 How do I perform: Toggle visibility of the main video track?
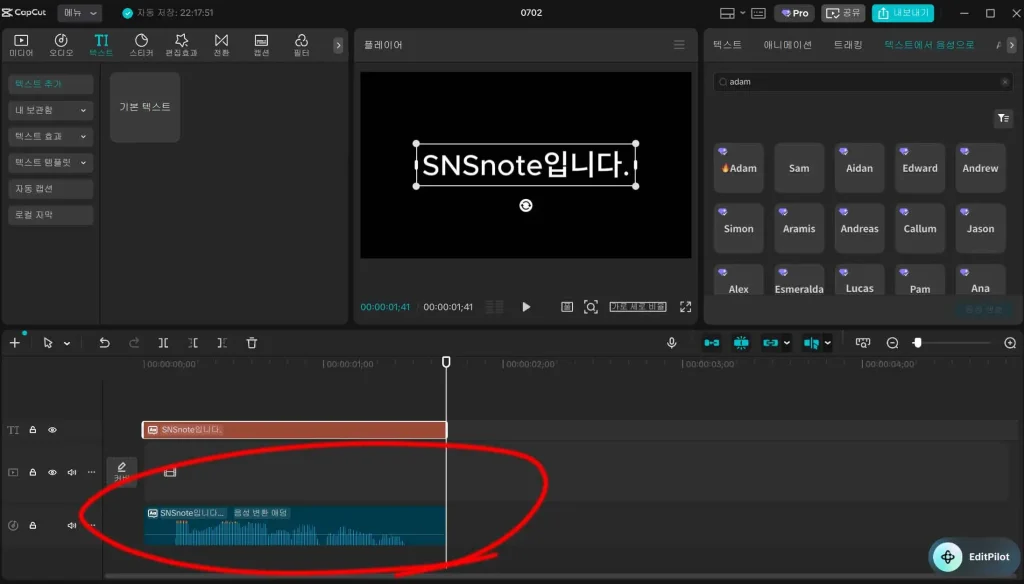[52, 472]
